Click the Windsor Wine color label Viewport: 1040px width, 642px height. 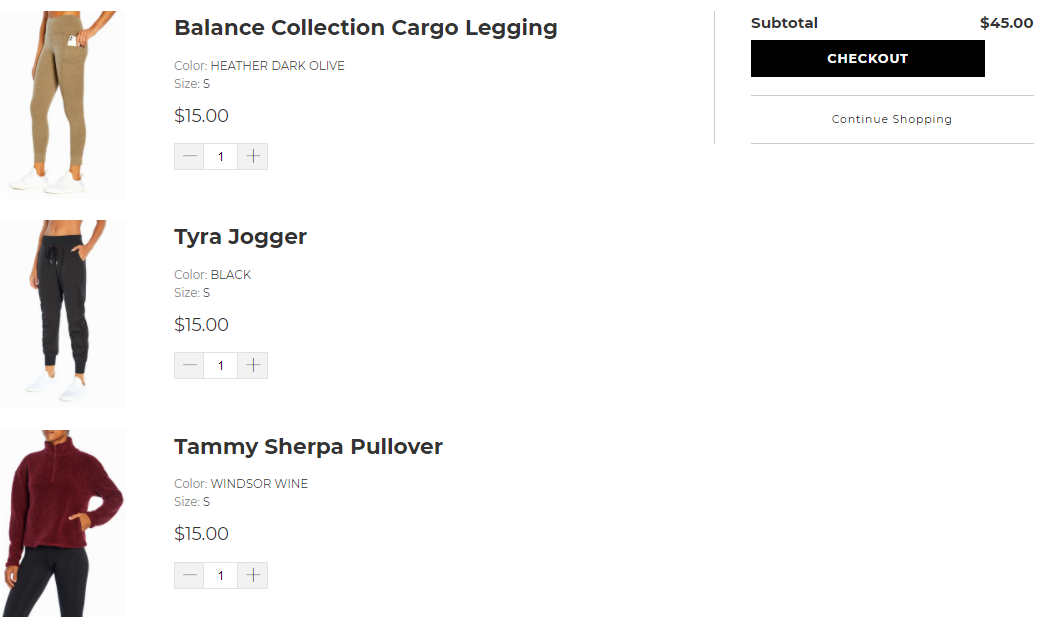point(259,484)
